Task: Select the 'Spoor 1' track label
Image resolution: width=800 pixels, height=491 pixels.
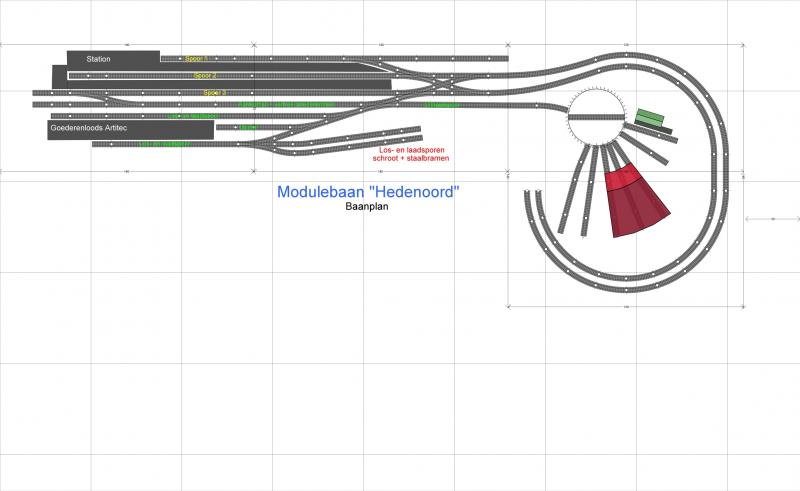Action: tap(196, 59)
